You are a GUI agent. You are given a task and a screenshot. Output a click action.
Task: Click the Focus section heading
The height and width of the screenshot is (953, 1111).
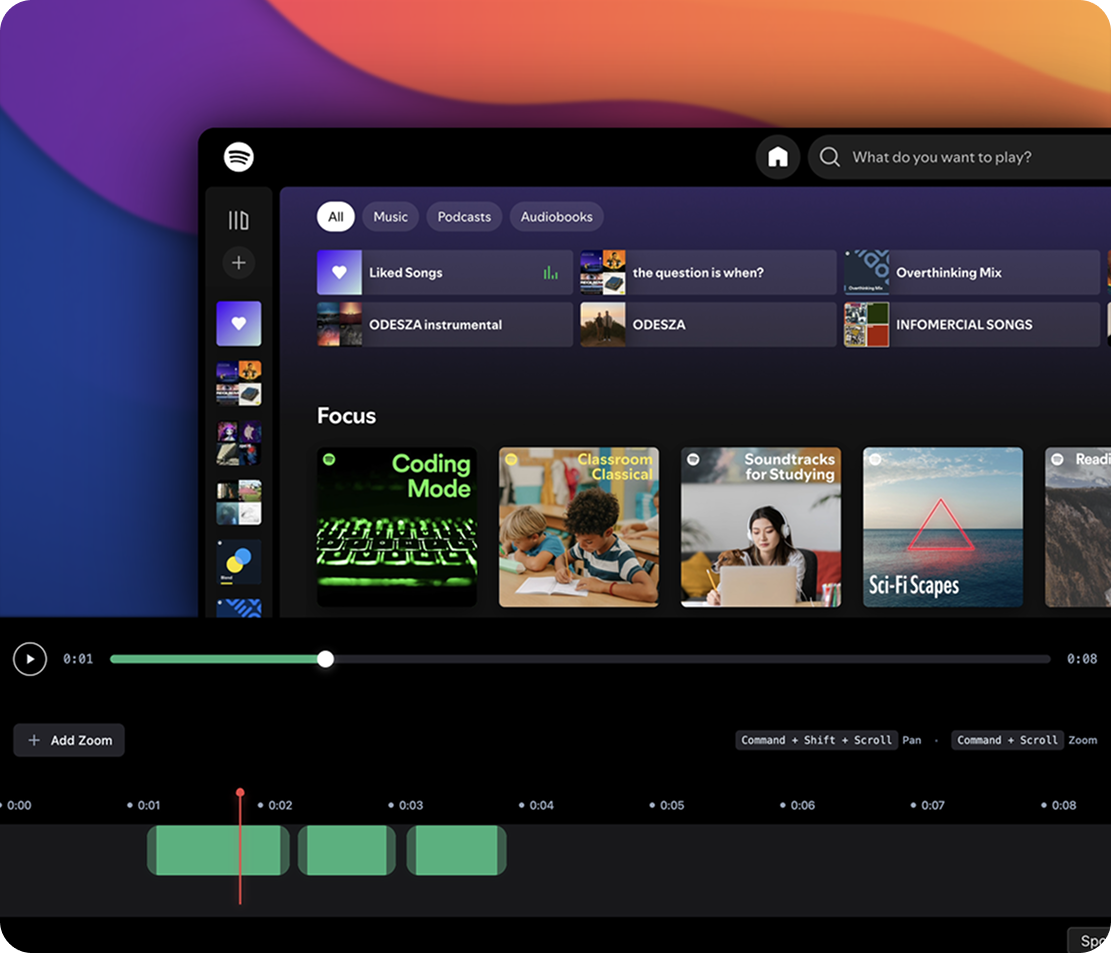coord(346,416)
